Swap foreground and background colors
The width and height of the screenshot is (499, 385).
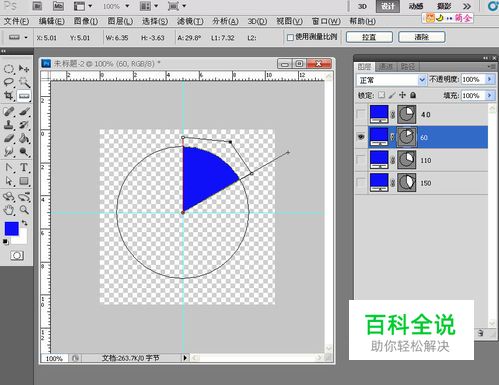pos(24,223)
